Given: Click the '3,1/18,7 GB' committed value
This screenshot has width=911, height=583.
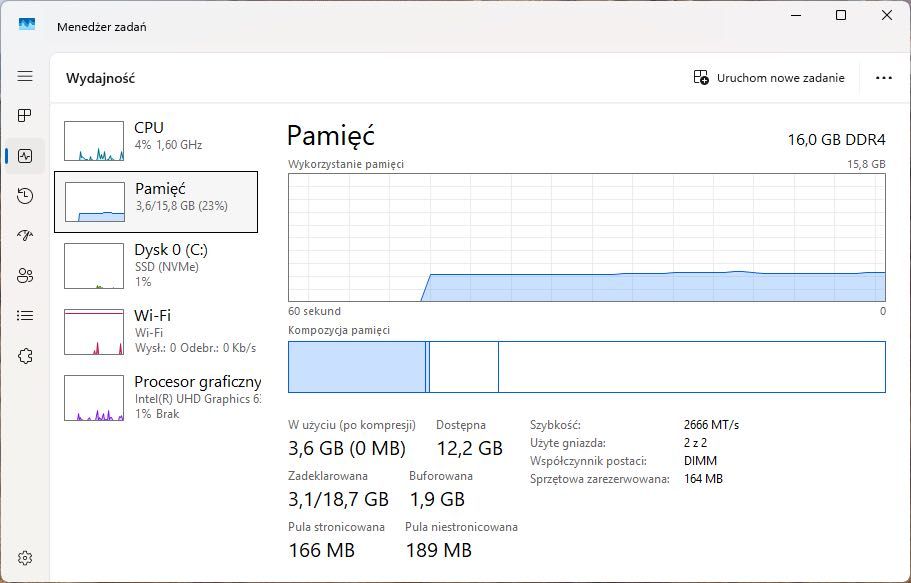Looking at the screenshot, I should click(x=338, y=499).
